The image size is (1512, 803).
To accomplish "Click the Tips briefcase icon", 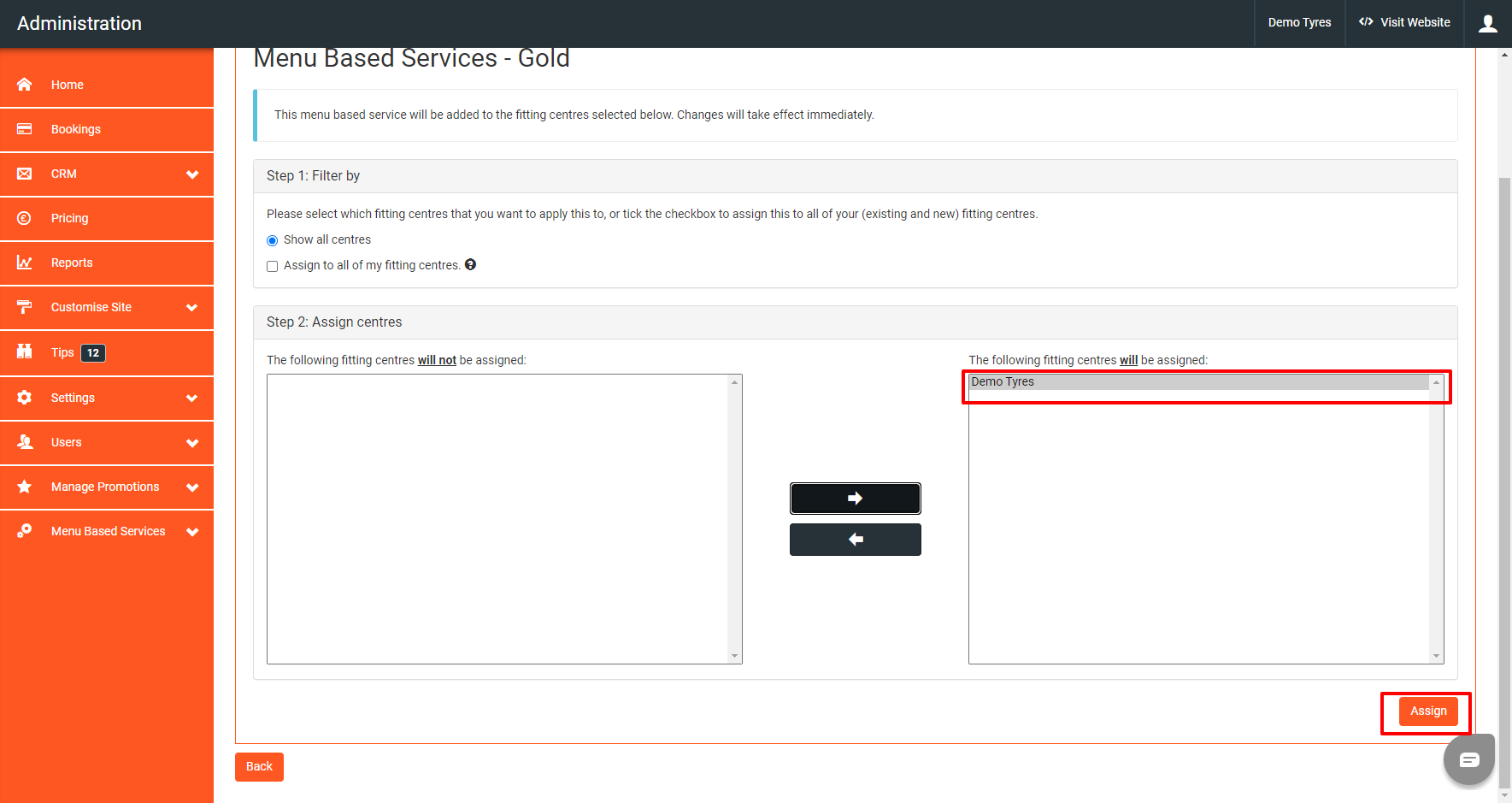I will [x=24, y=352].
